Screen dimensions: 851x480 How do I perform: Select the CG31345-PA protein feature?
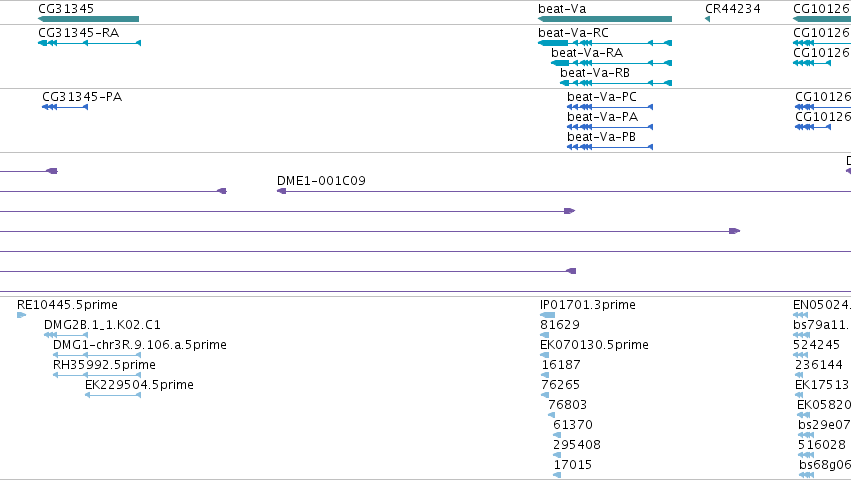[x=65, y=107]
